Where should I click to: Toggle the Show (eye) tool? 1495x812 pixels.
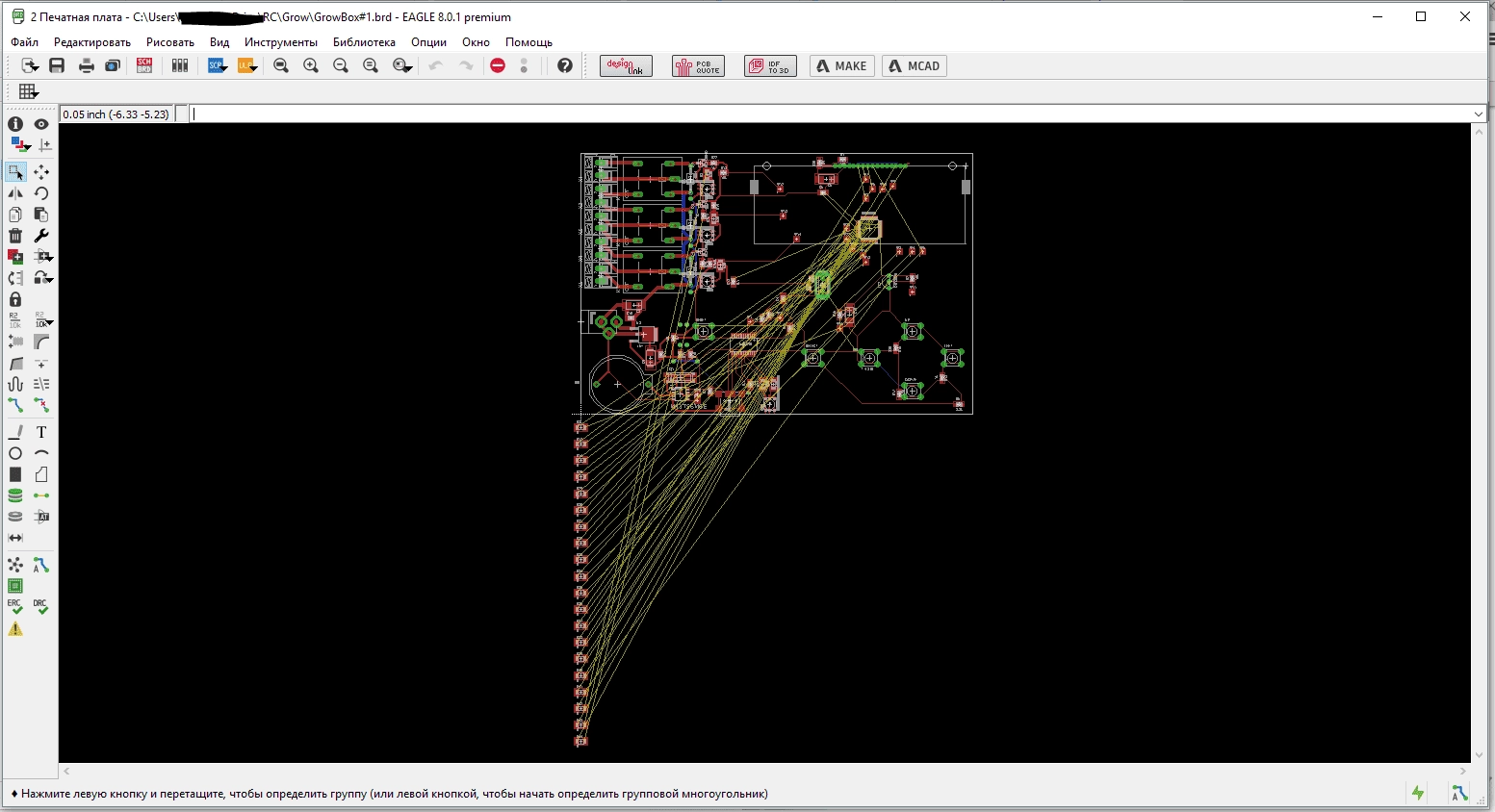[41, 124]
